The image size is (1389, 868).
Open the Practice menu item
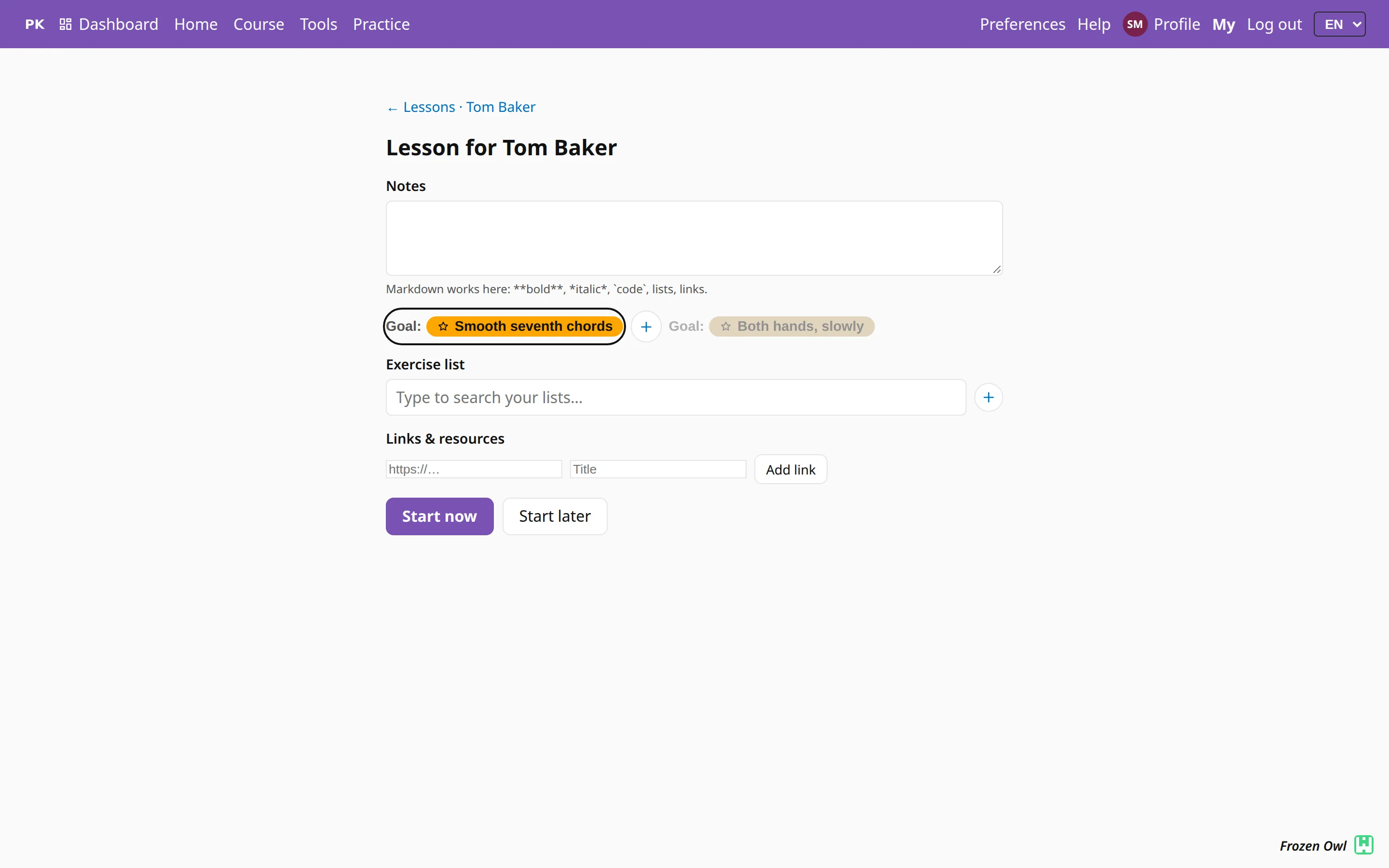[x=381, y=24]
